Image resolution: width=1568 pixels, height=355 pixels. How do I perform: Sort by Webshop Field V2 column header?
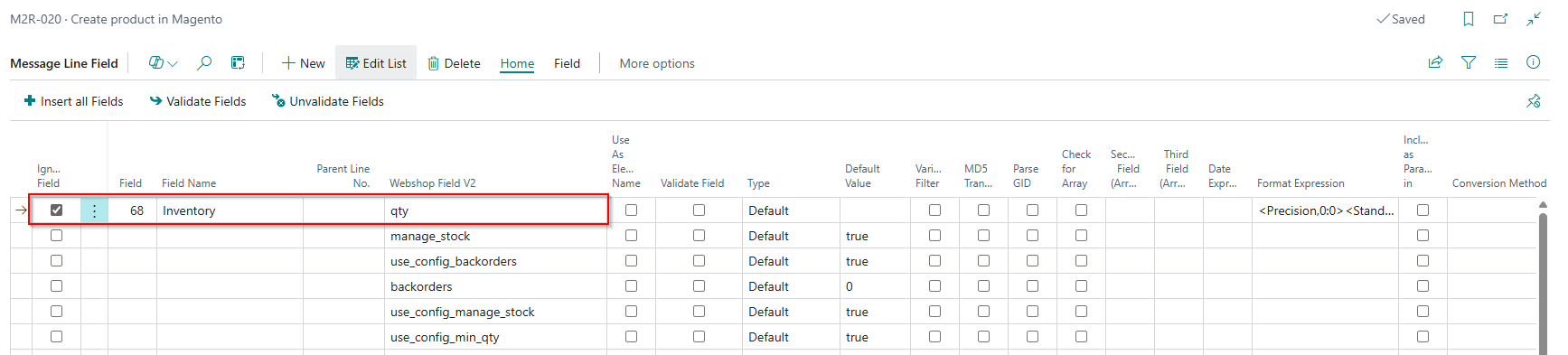click(432, 183)
